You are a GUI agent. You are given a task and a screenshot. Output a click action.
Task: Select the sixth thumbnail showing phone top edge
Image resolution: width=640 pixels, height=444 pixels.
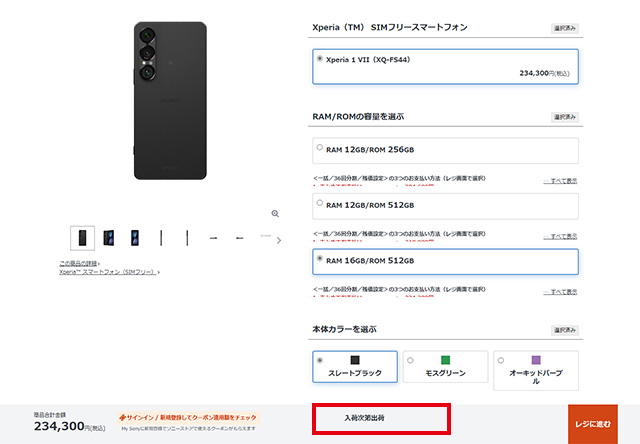[213, 238]
